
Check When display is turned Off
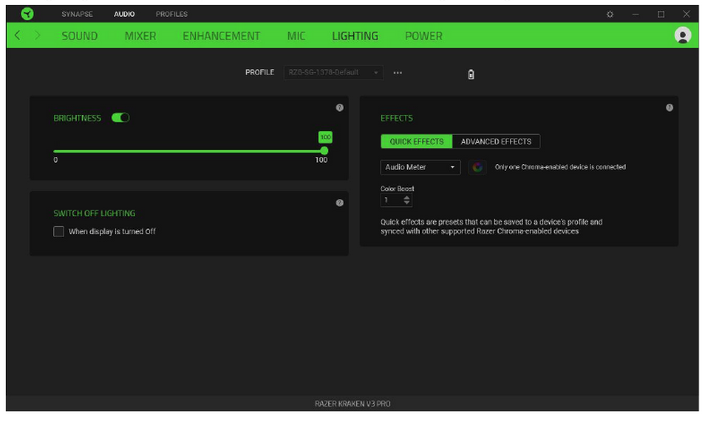(x=58, y=232)
